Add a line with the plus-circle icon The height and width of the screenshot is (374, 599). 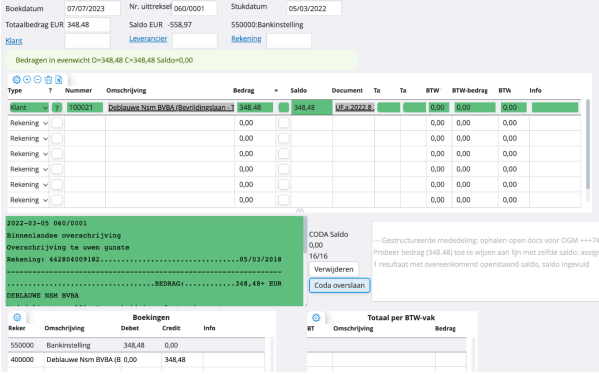coord(27,79)
